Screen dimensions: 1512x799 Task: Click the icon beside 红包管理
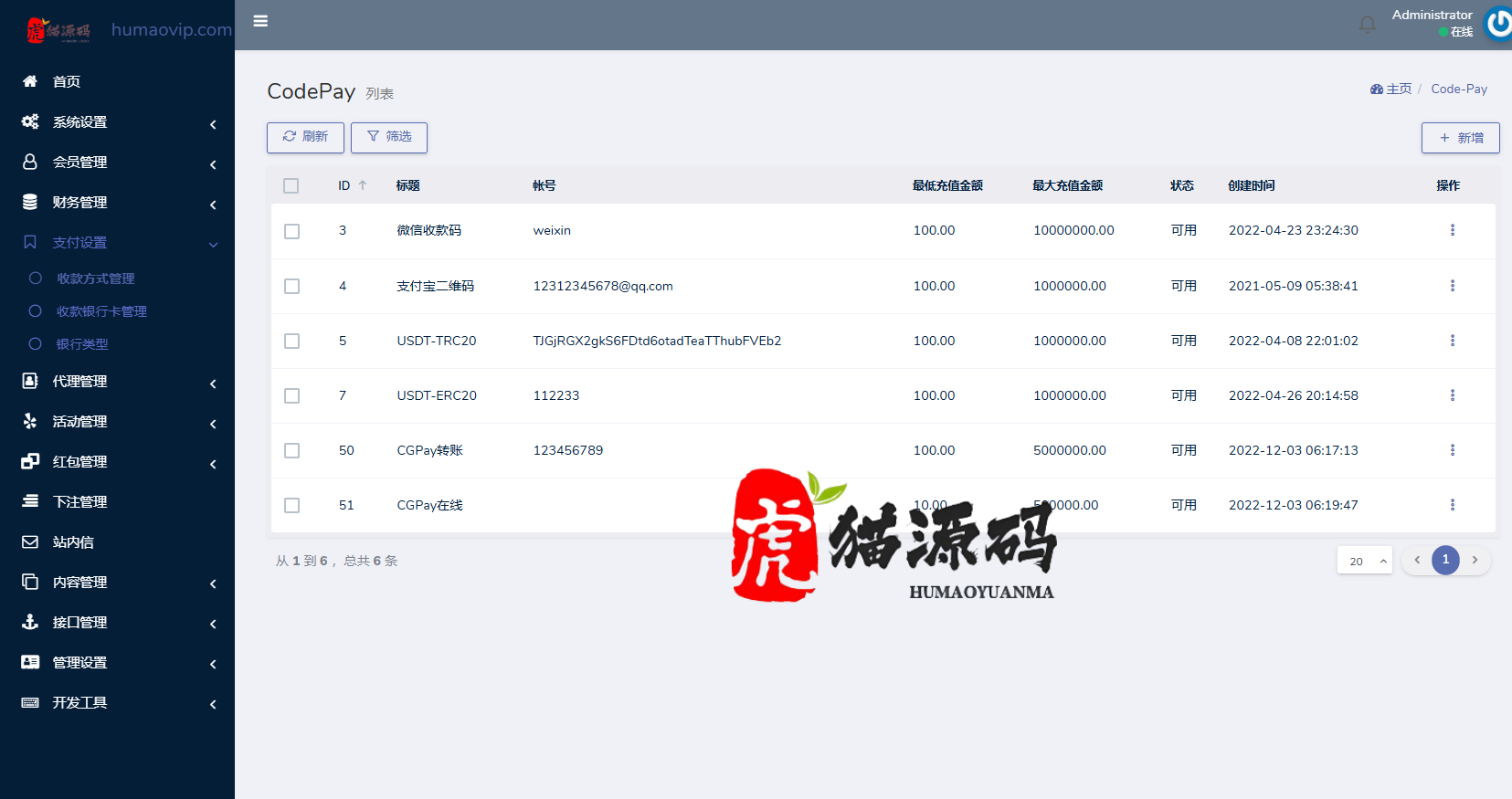tap(30, 461)
